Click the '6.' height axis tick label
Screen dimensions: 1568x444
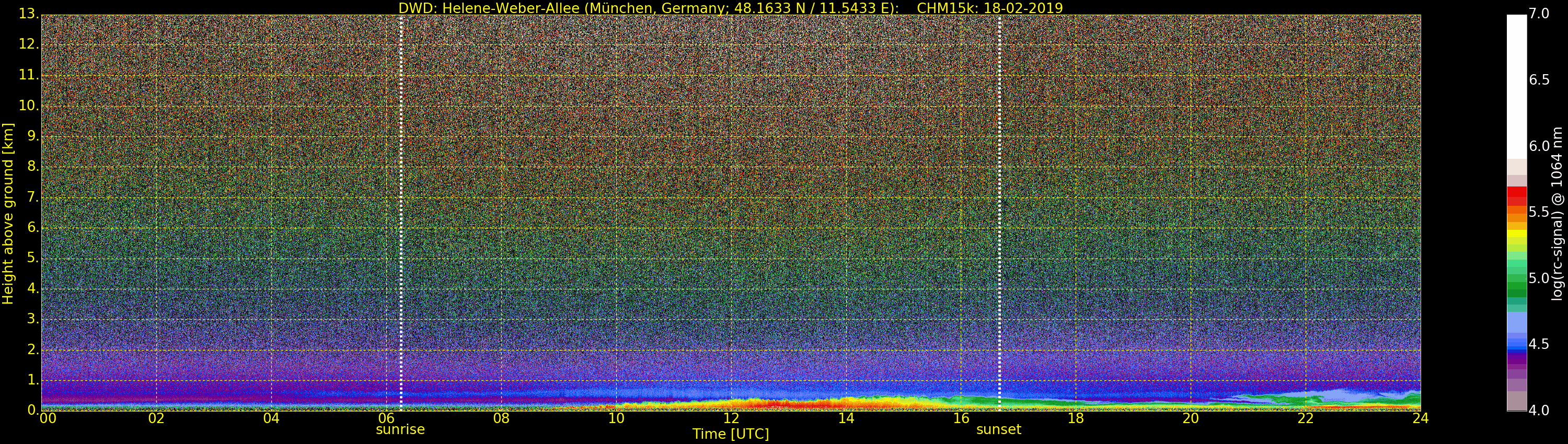click(x=32, y=227)
